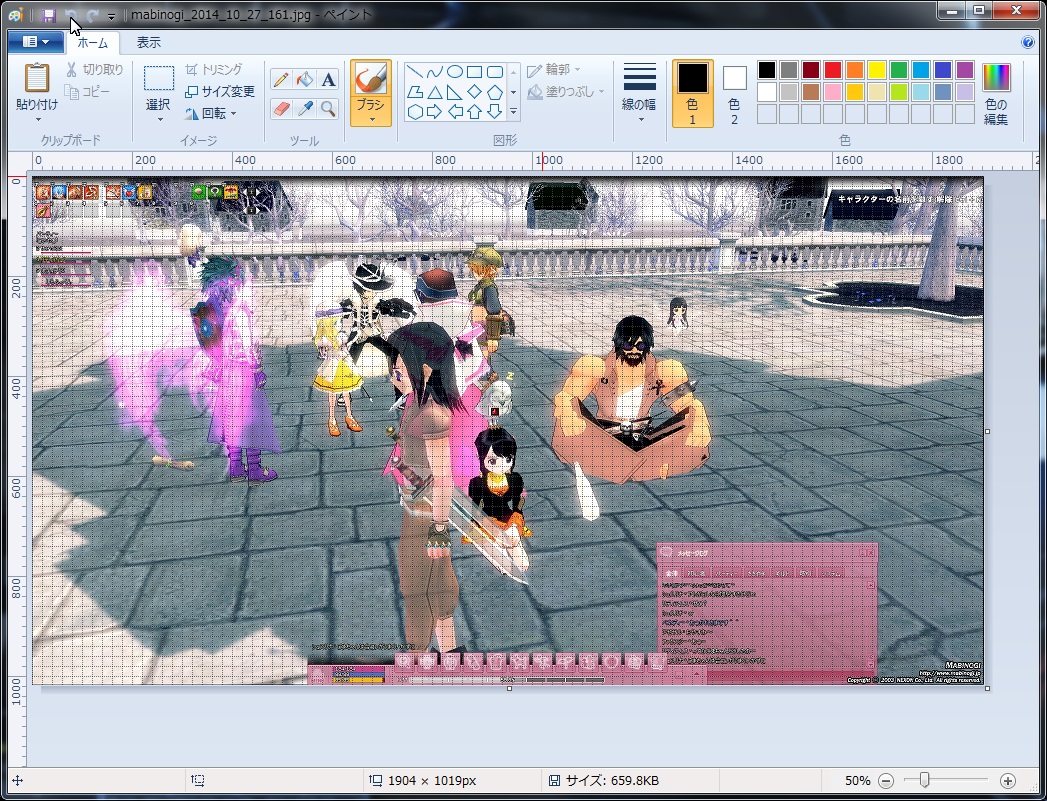Pick the red color swatch
Image resolution: width=1047 pixels, height=801 pixels.
click(x=833, y=69)
